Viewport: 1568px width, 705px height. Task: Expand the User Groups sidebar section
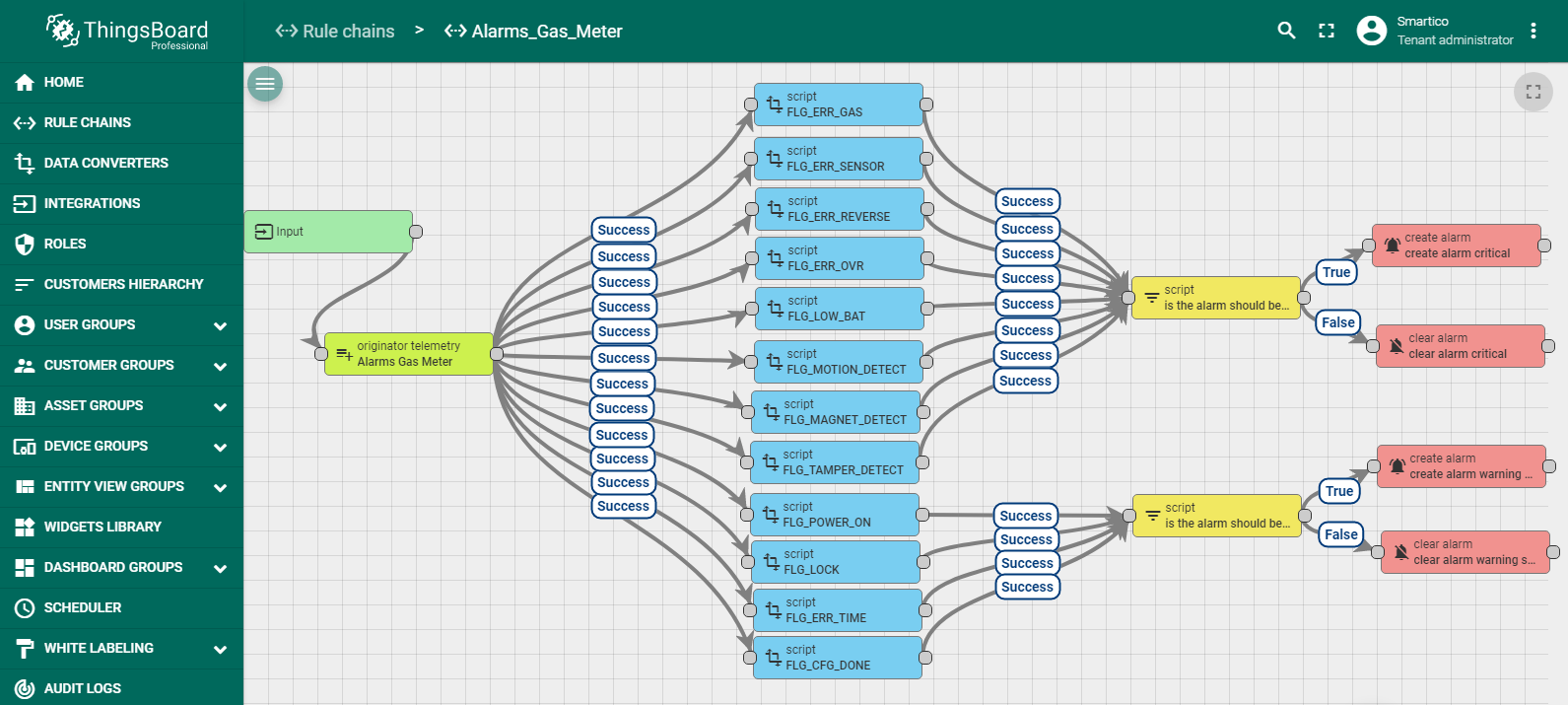click(220, 325)
